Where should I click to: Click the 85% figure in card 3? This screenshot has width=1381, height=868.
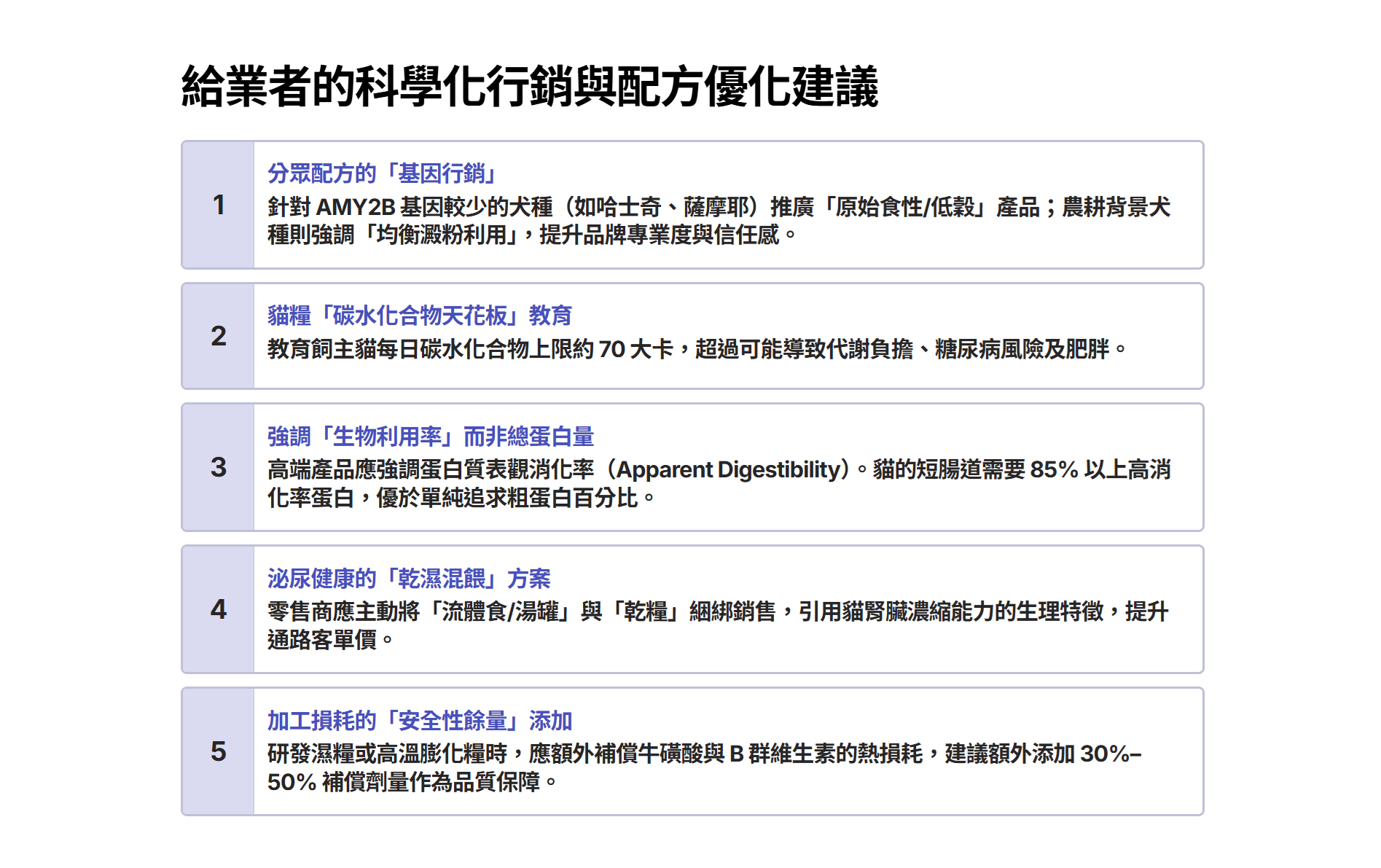click(1054, 469)
